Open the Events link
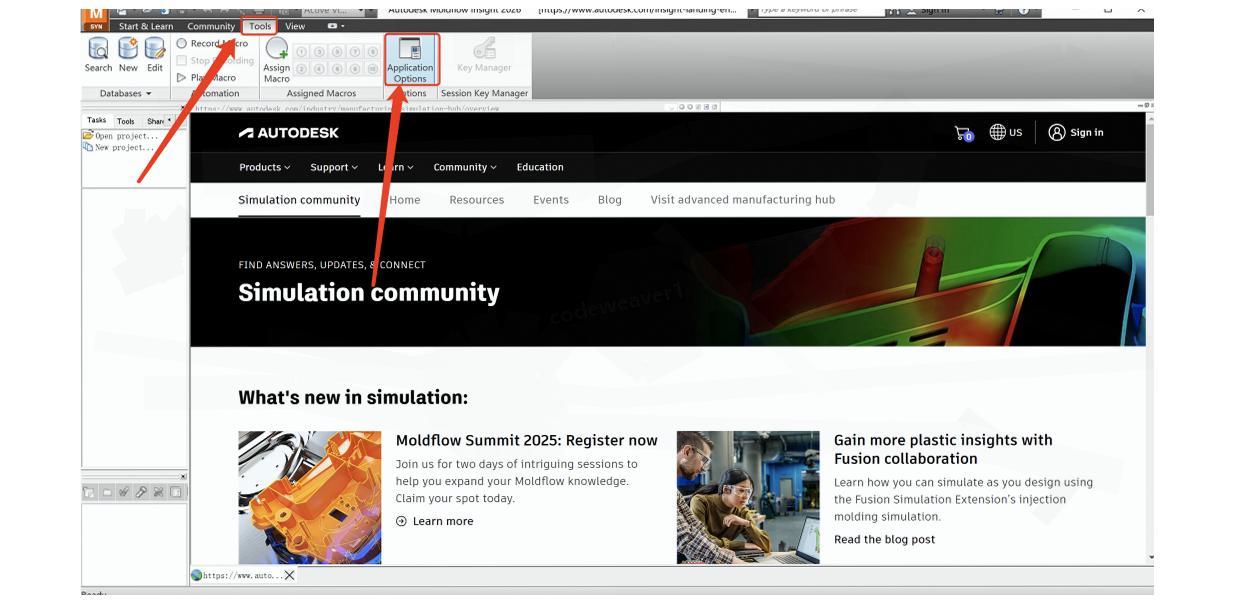Viewport: 1234px width, 605px height. click(551, 199)
